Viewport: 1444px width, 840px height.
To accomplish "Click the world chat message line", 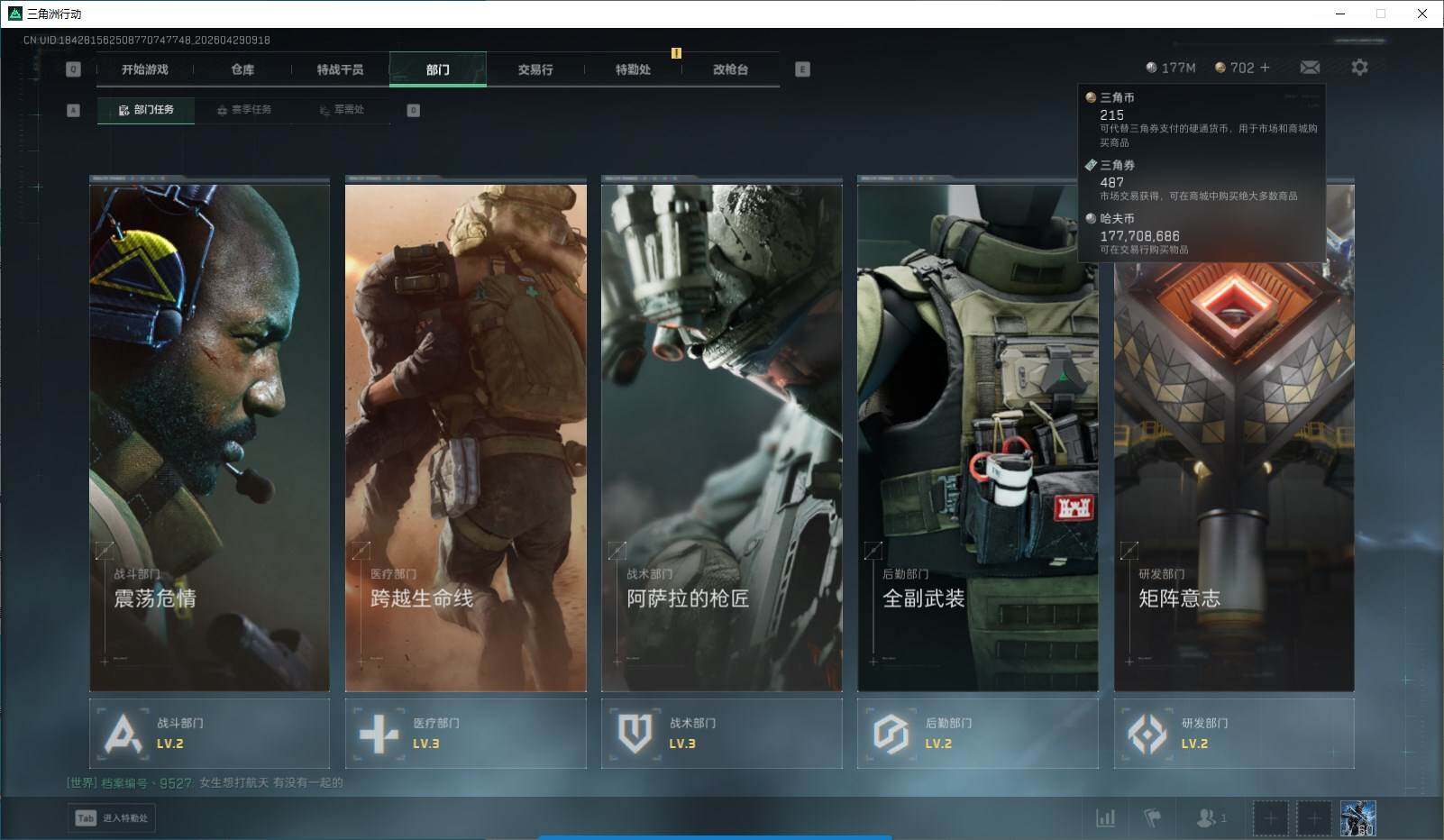I will tap(206, 782).
